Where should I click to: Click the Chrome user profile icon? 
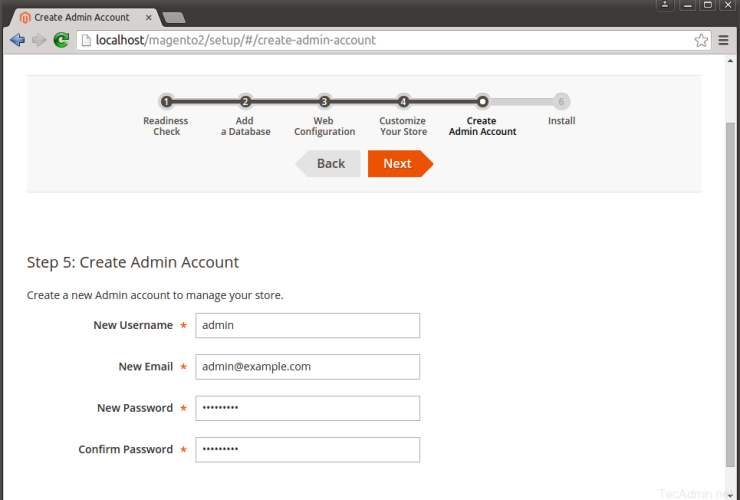(664, 6)
